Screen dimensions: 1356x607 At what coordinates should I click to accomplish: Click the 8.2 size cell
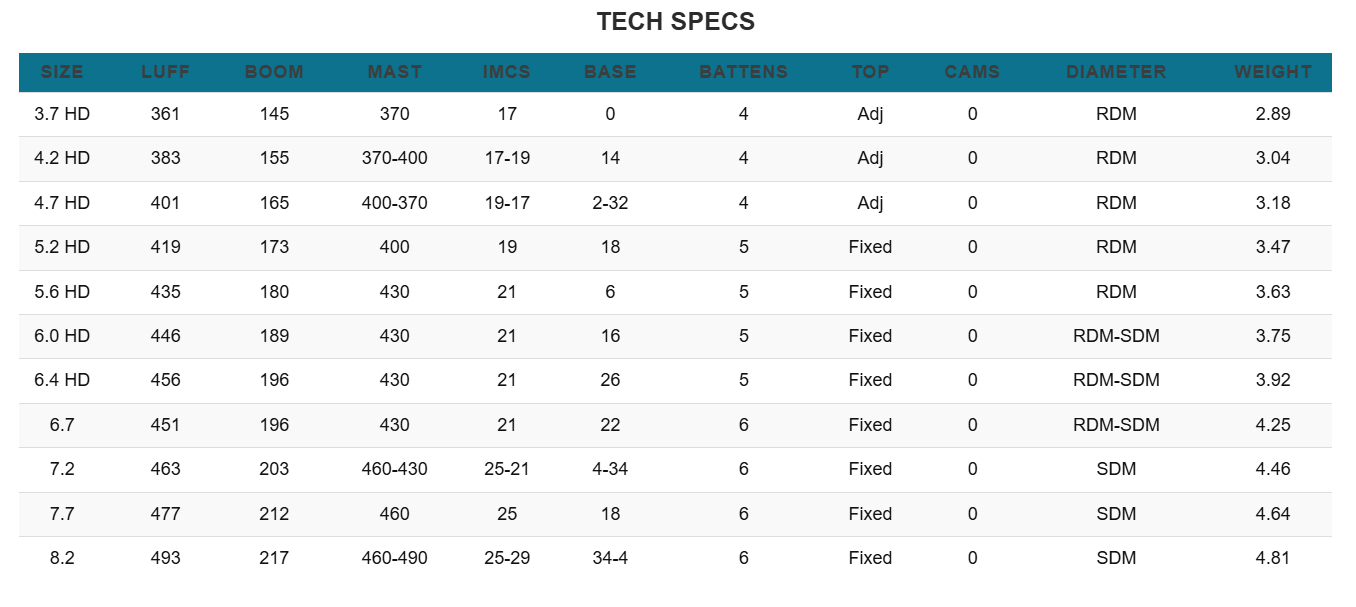[x=62, y=558]
